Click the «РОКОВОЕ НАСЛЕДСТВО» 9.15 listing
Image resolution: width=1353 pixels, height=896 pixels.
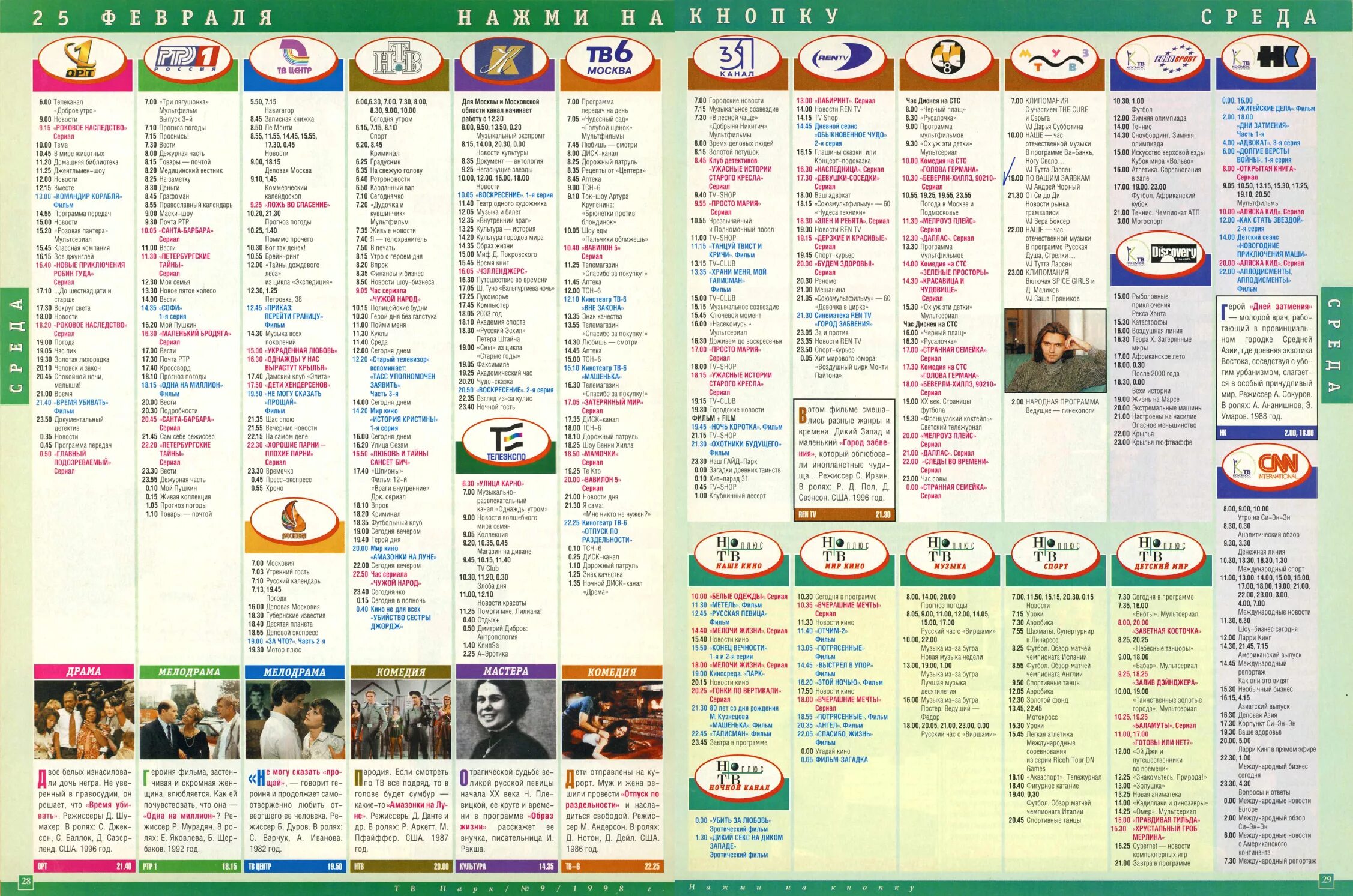[x=83, y=132]
